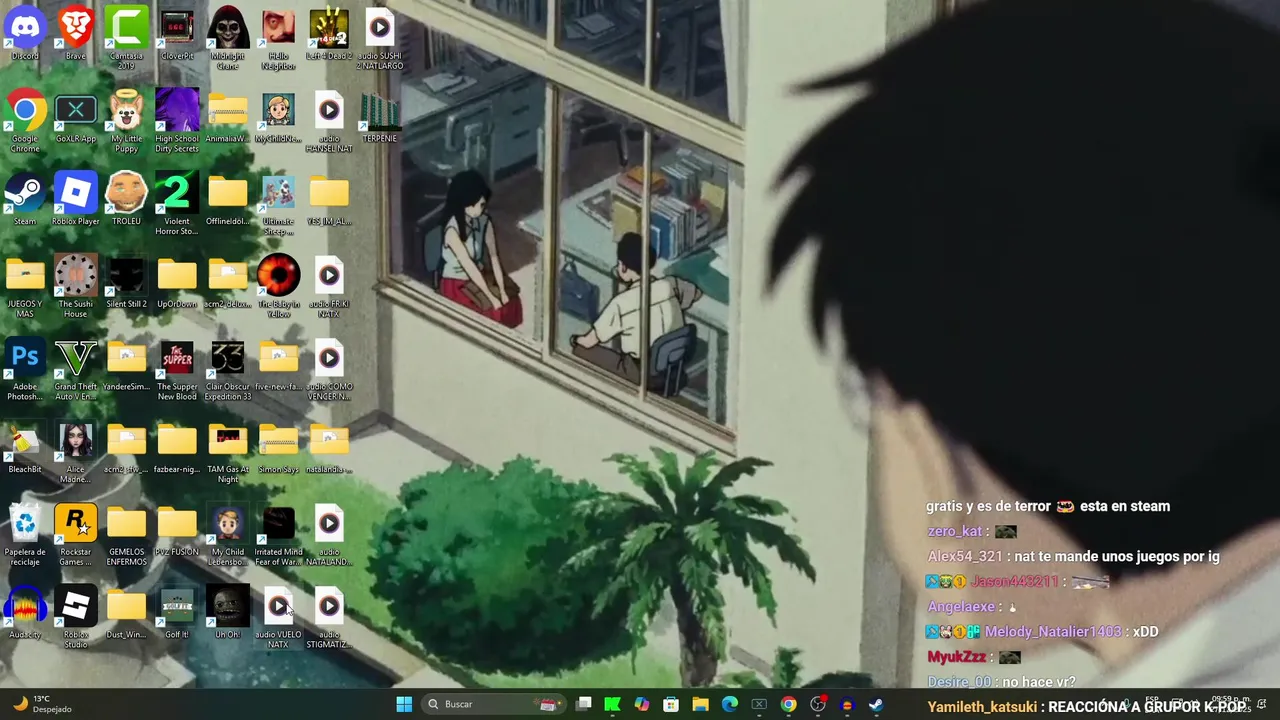Launch the Brave browser desktop shortcut
Viewport: 1280px width, 720px height.
pos(76,35)
